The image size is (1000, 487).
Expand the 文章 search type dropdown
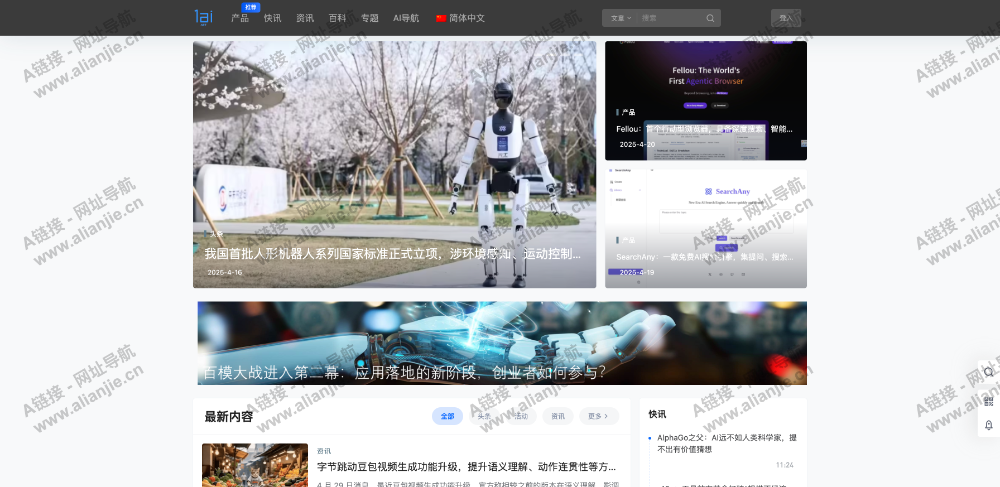point(620,18)
